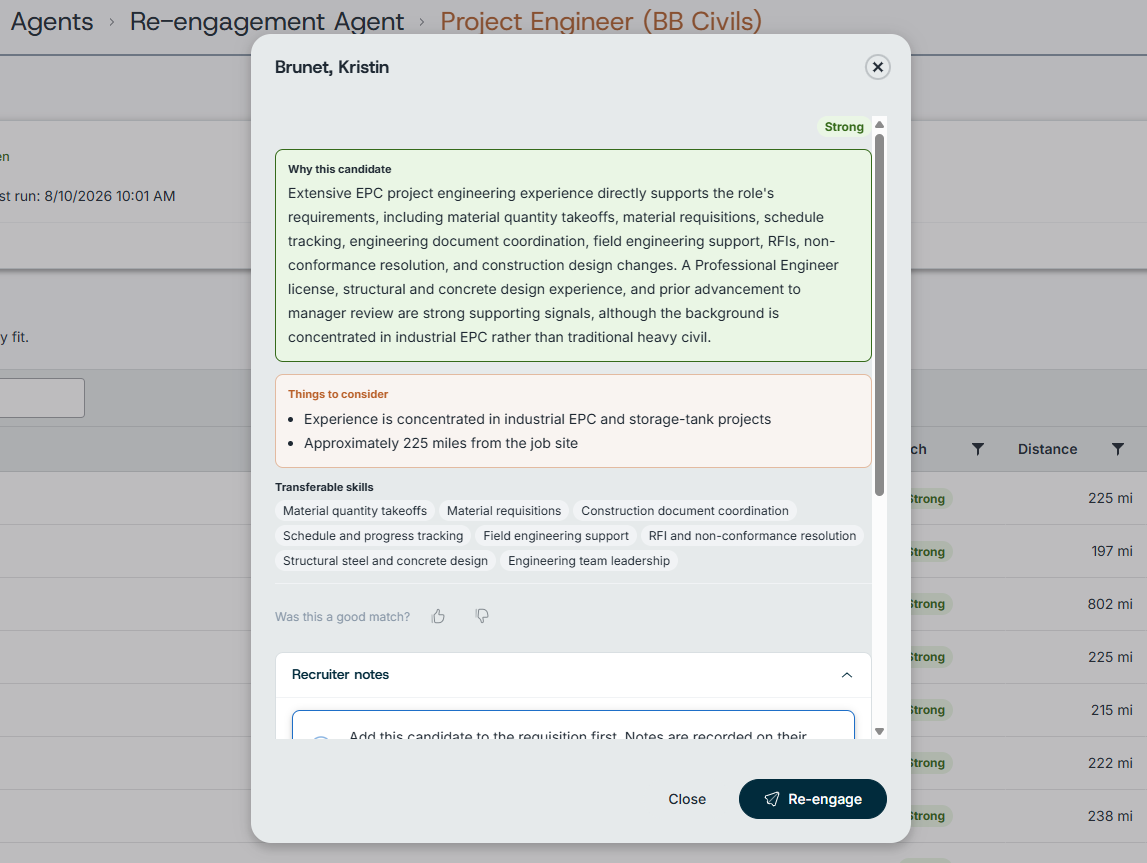Image resolution: width=1147 pixels, height=863 pixels.
Task: Go to Re-engagement Agent breadcrumb
Action: [x=267, y=21]
